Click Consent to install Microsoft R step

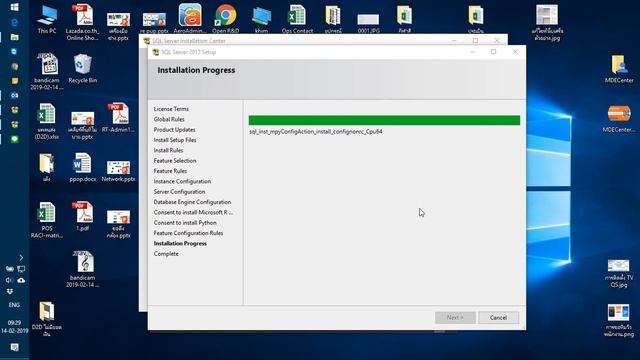click(x=193, y=212)
